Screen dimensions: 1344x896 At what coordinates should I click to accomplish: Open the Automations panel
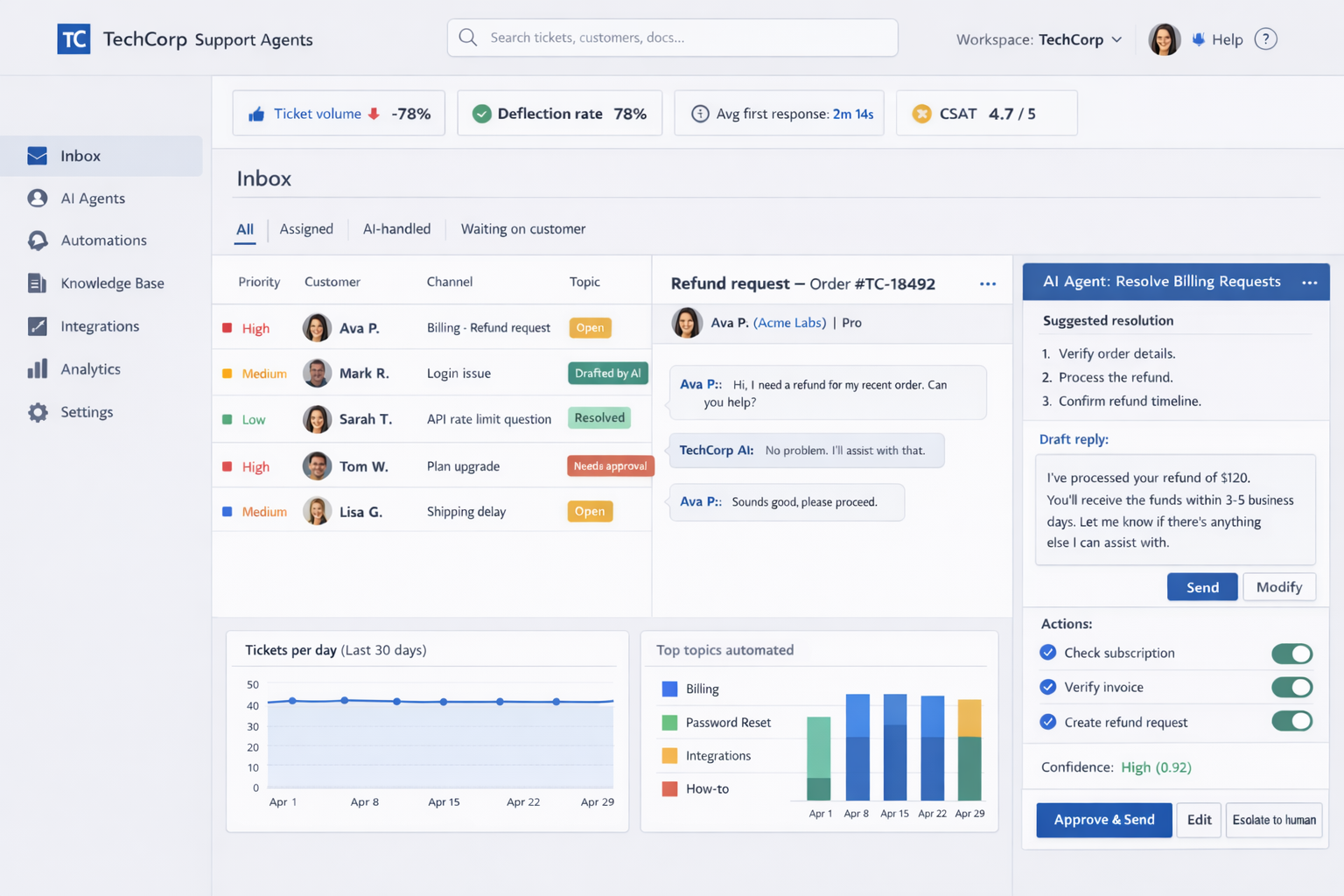click(x=103, y=240)
